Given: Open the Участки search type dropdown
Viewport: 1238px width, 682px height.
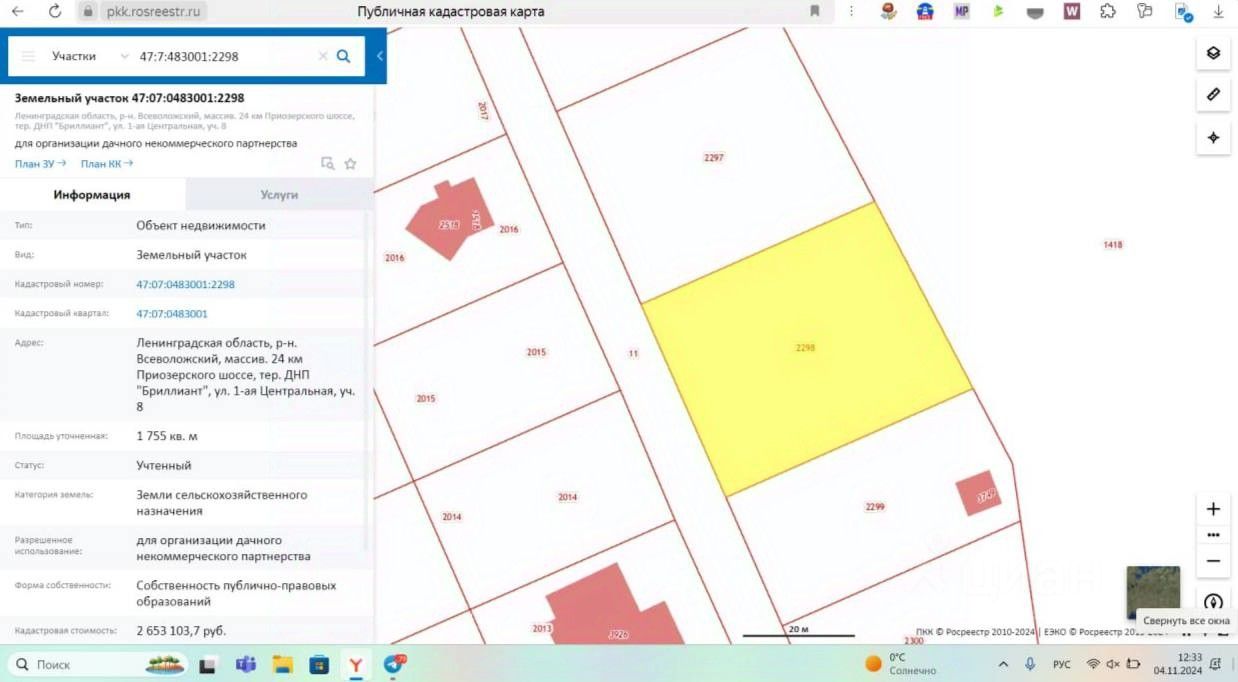Looking at the screenshot, I should 90,57.
